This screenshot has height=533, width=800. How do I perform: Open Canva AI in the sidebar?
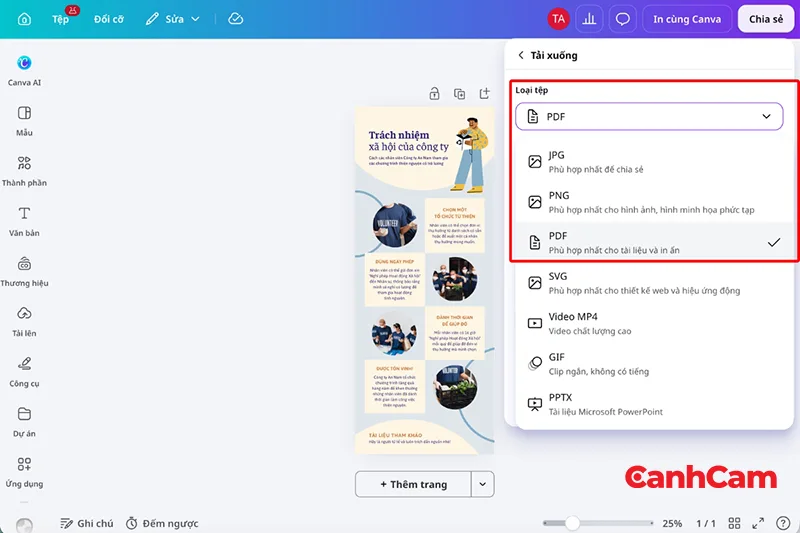(24, 71)
